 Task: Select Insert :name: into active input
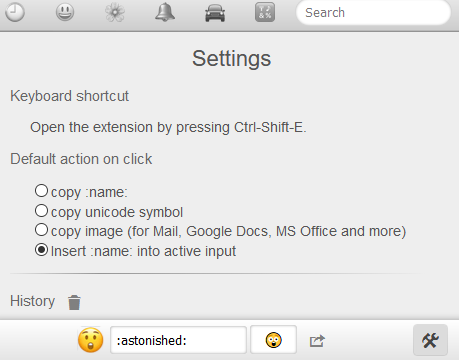(41, 250)
